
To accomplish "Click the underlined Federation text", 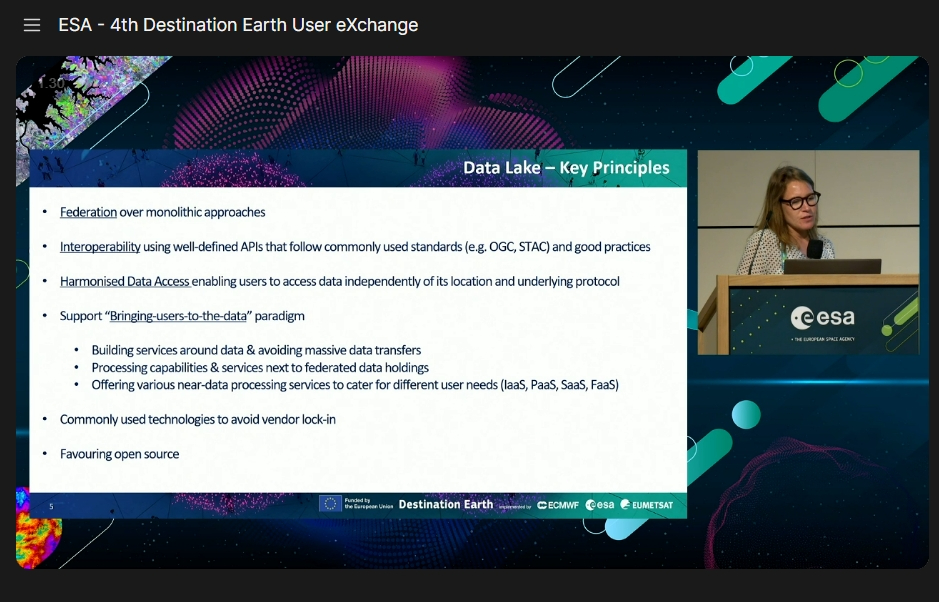I will point(88,212).
